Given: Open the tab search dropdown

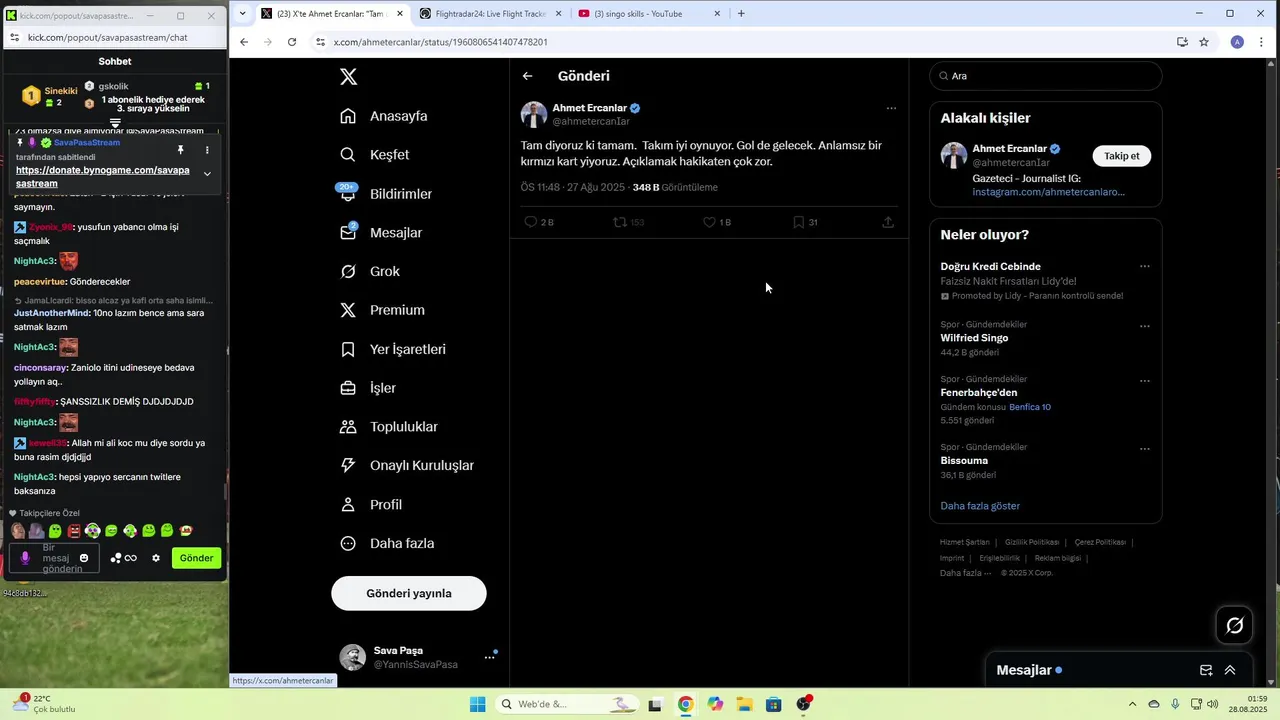Looking at the screenshot, I should pyautogui.click(x=242, y=14).
